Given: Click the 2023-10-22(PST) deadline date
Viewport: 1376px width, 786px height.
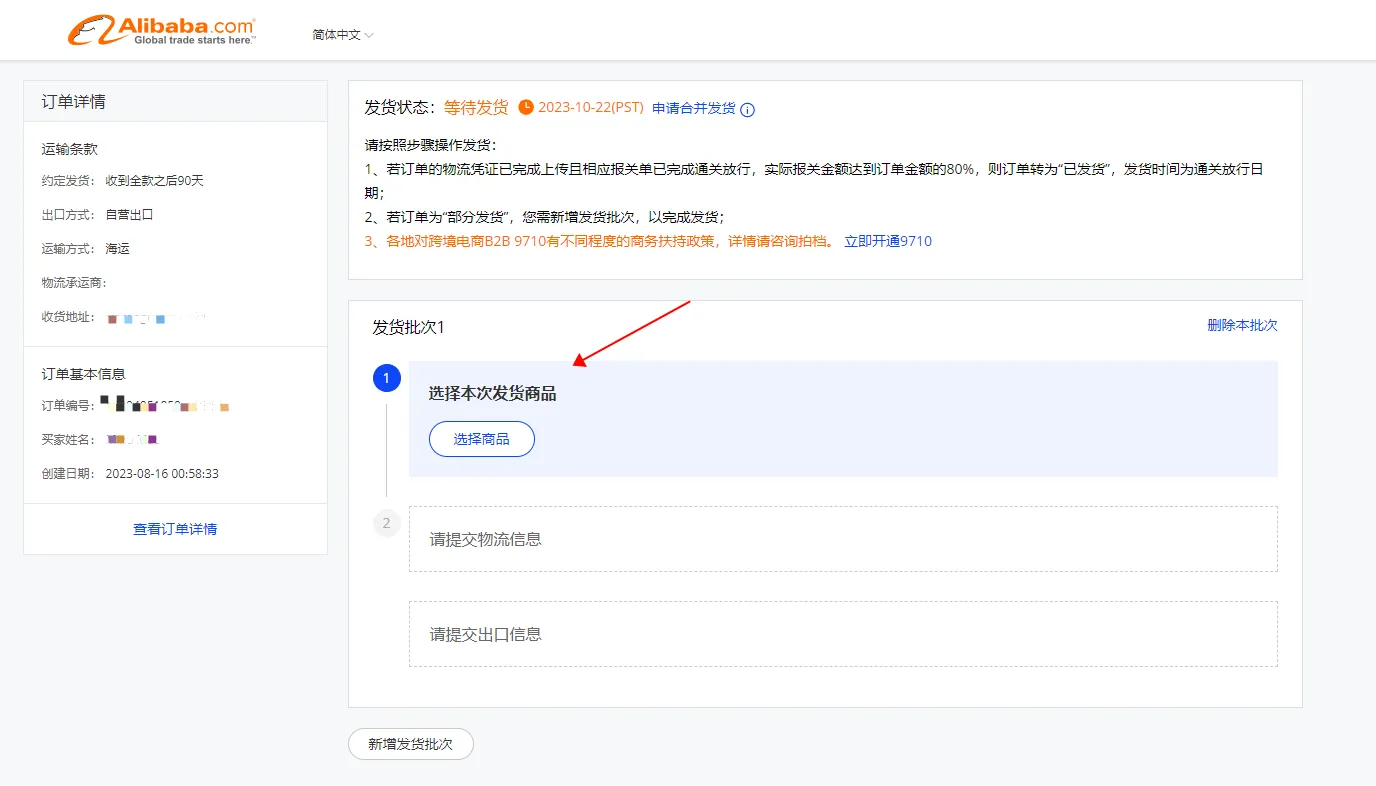Looking at the screenshot, I should [590, 108].
